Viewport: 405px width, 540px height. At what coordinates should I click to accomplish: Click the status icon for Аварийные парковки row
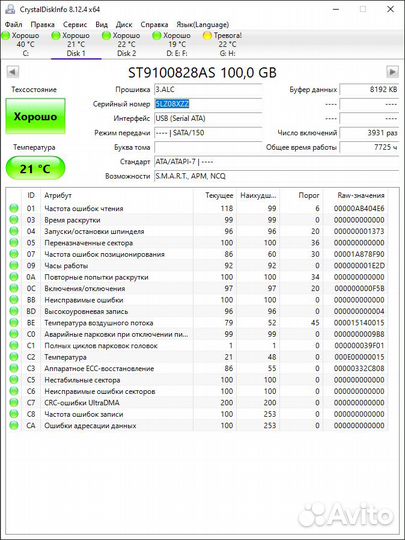point(14,334)
